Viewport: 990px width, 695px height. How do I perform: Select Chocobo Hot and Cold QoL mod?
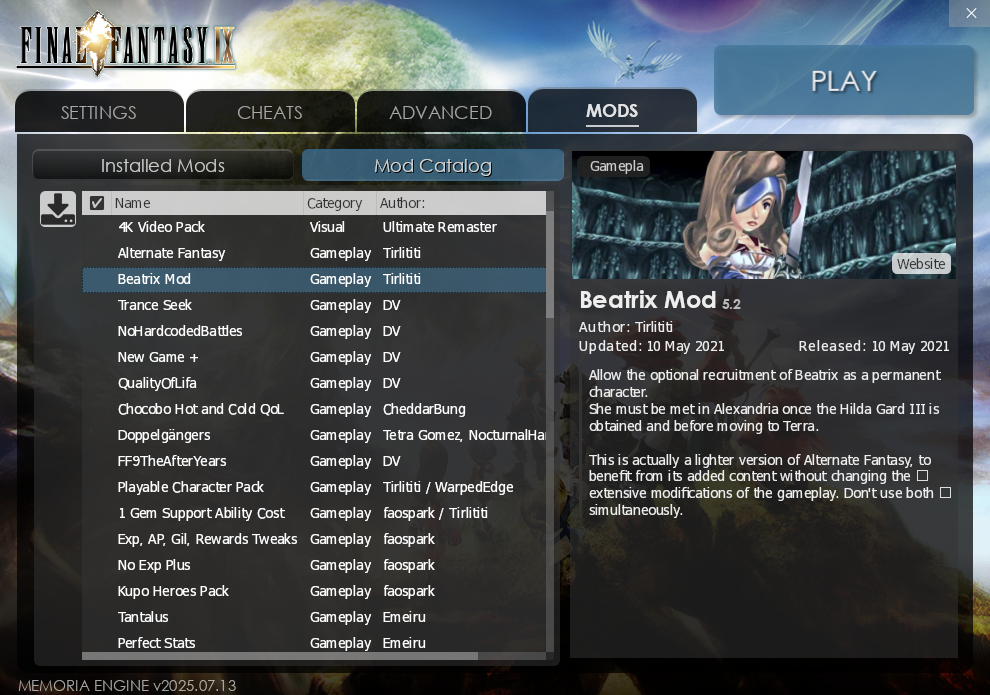click(314, 409)
